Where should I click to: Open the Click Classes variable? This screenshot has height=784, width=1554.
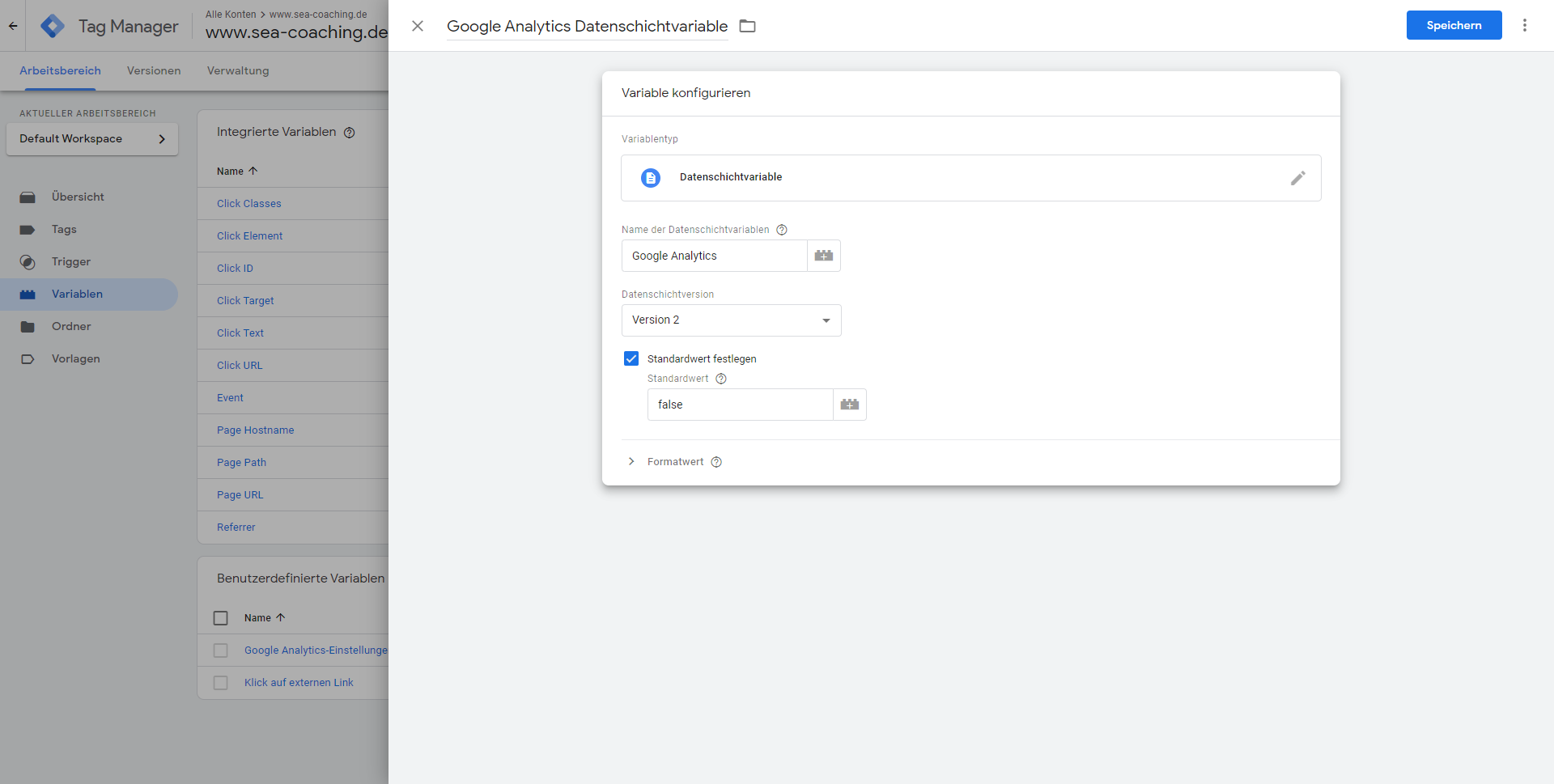[249, 203]
